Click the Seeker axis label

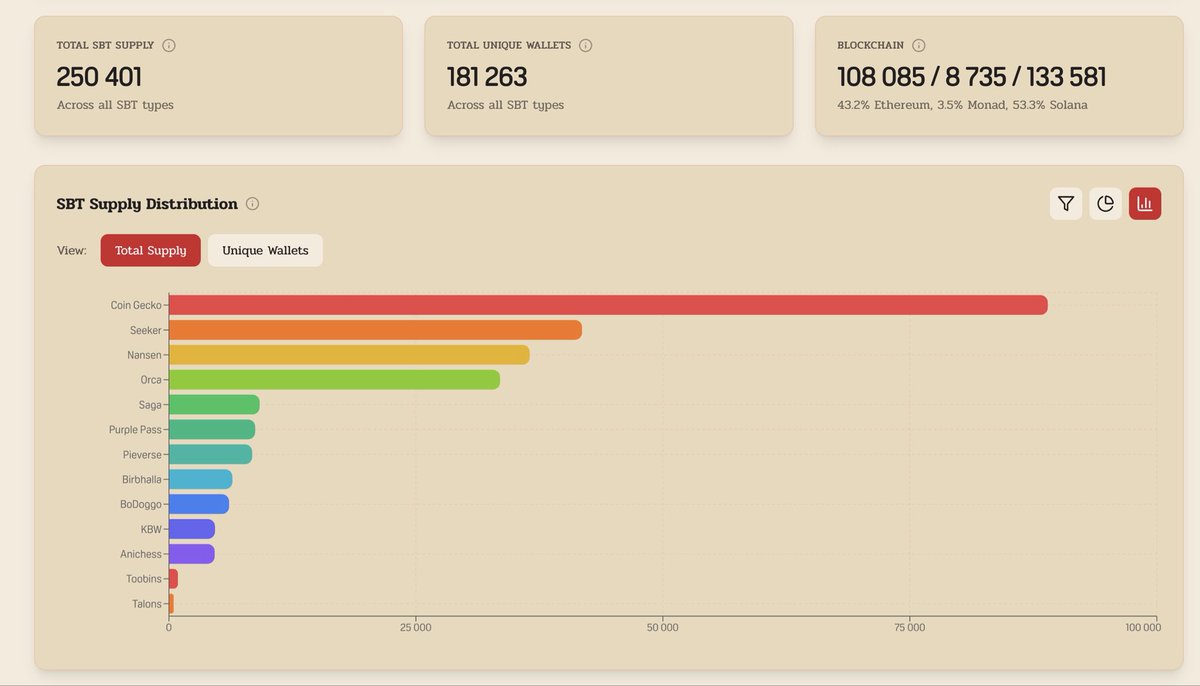[x=146, y=330]
